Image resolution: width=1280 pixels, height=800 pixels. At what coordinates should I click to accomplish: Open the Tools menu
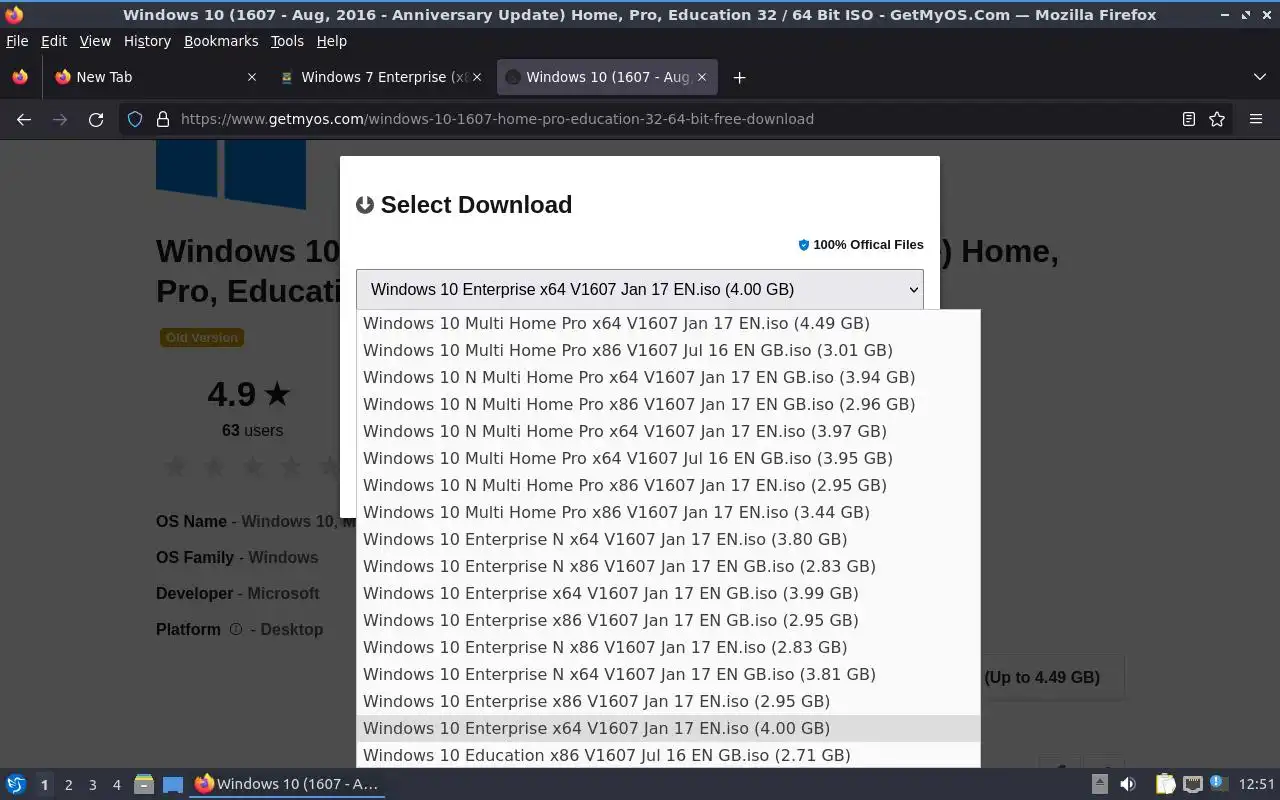[x=287, y=41]
